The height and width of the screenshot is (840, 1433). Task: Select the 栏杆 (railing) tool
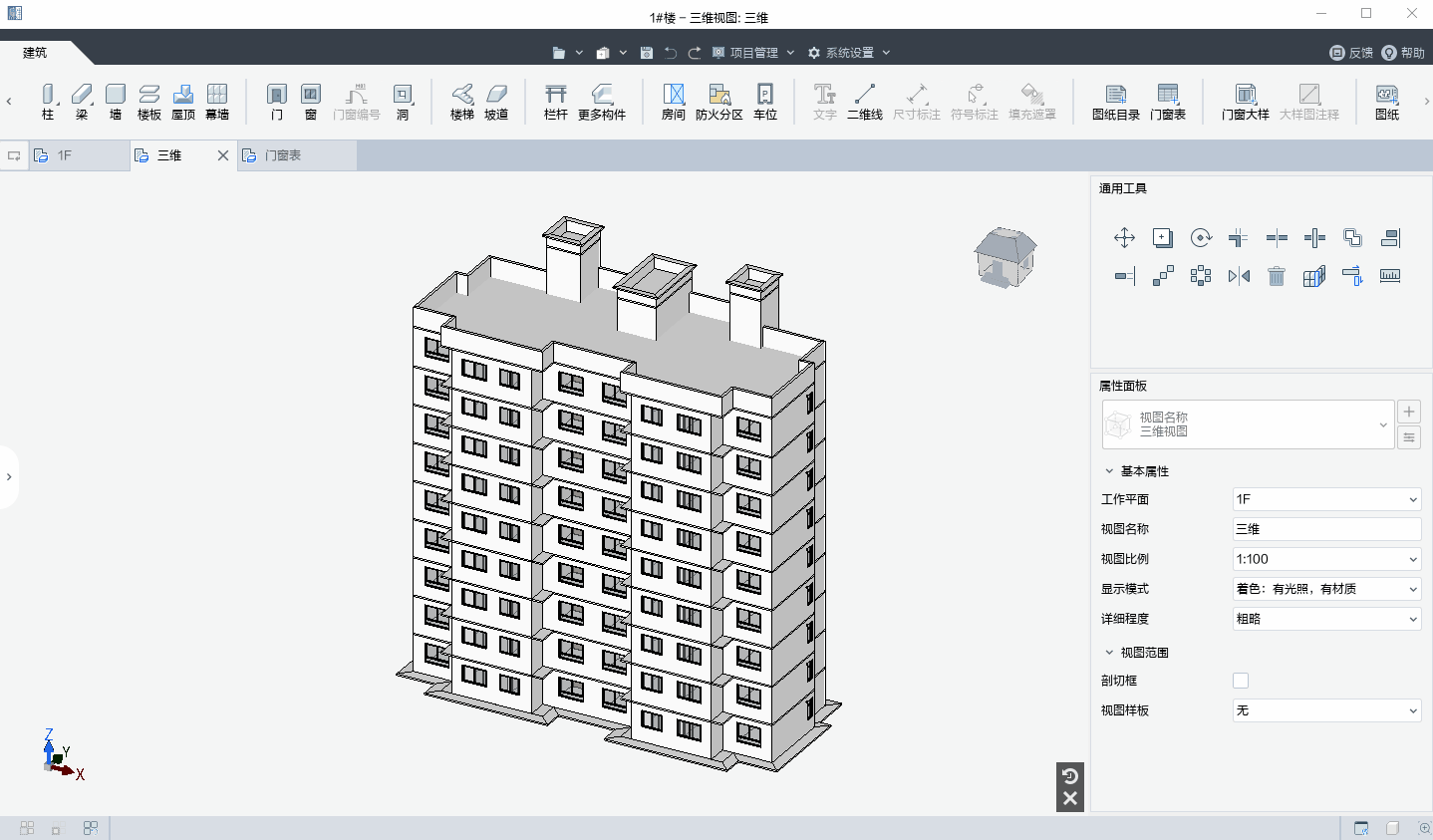(x=556, y=102)
